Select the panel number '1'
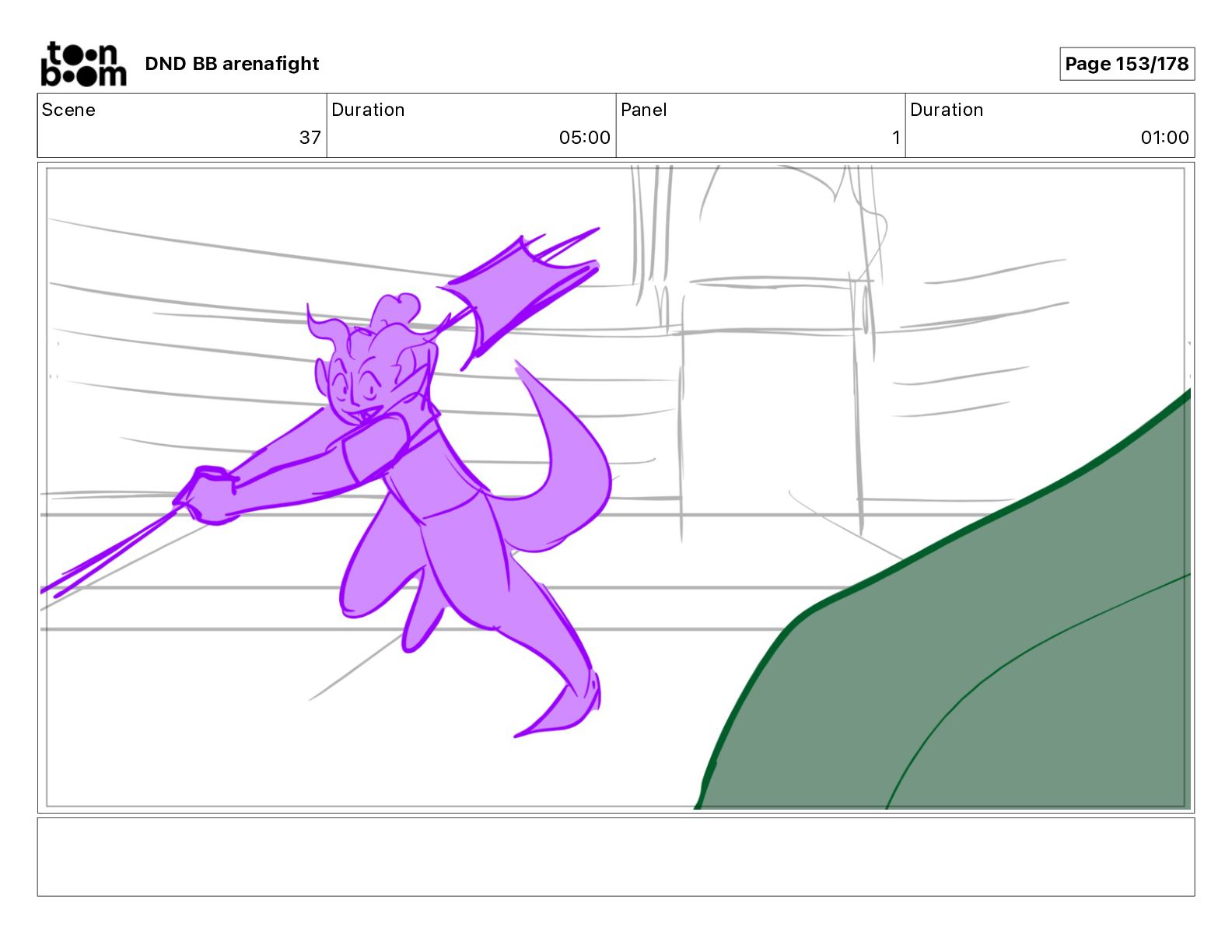This screenshot has width=1232, height=952. 896,138
